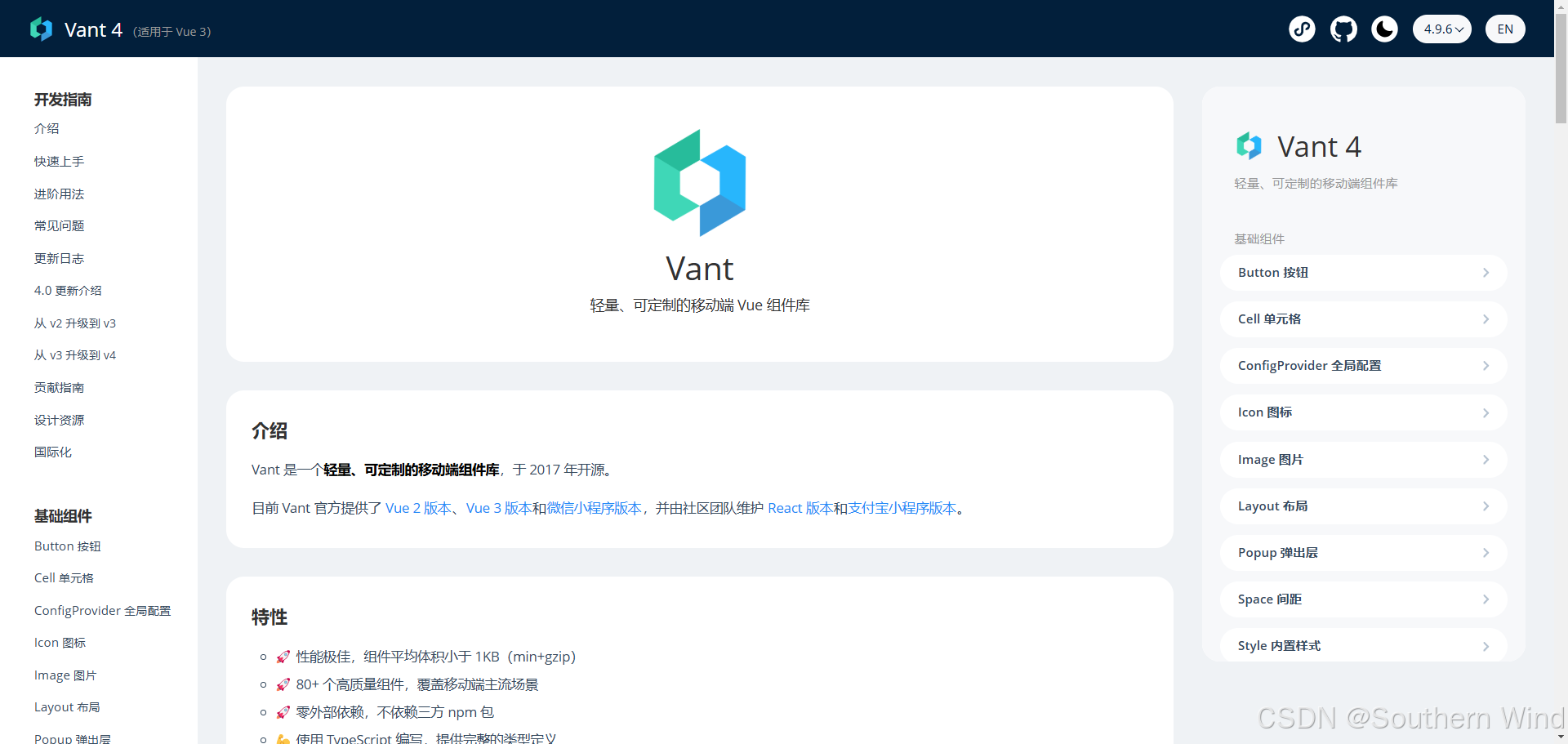Viewport: 1568px width, 744px height.
Task: Open 常见问题 in the sidebar
Action: pyautogui.click(x=59, y=226)
